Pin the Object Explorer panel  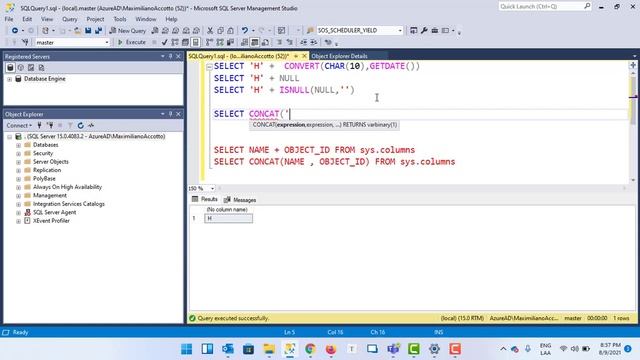click(171, 114)
